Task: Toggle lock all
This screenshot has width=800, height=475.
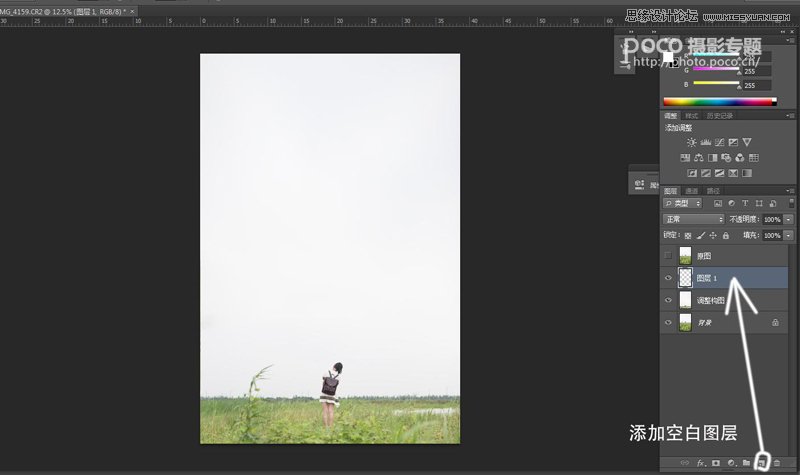Action: click(x=726, y=235)
